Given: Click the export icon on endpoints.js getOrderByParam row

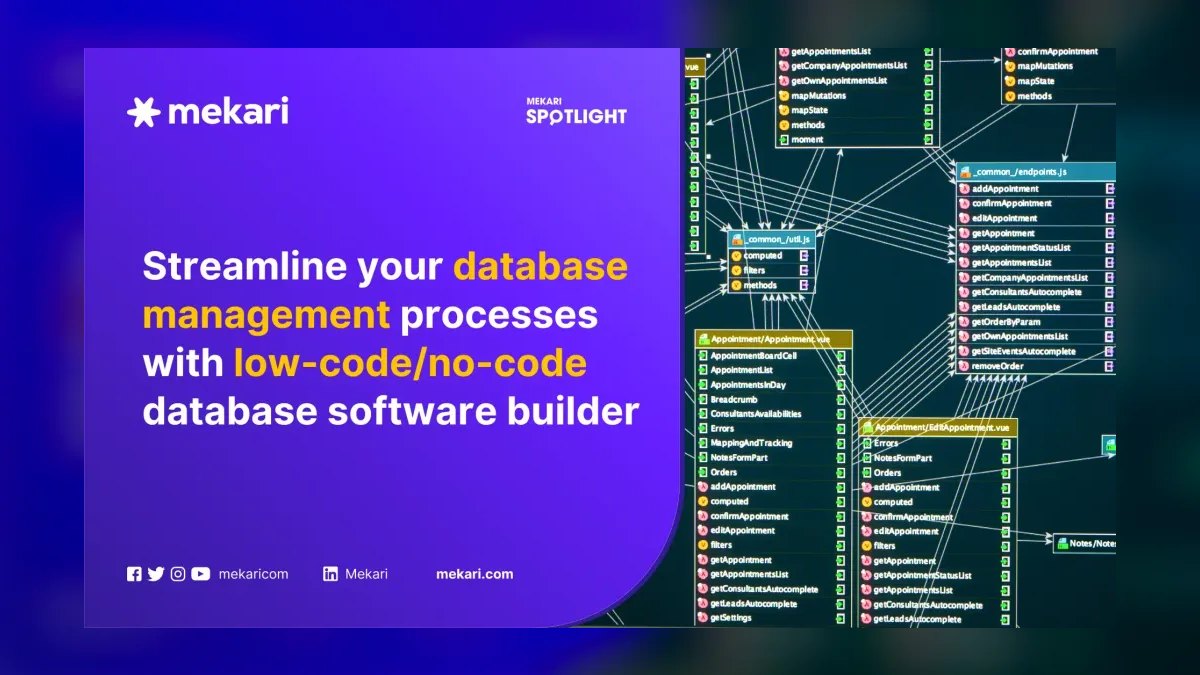Looking at the screenshot, I should click(x=1110, y=322).
